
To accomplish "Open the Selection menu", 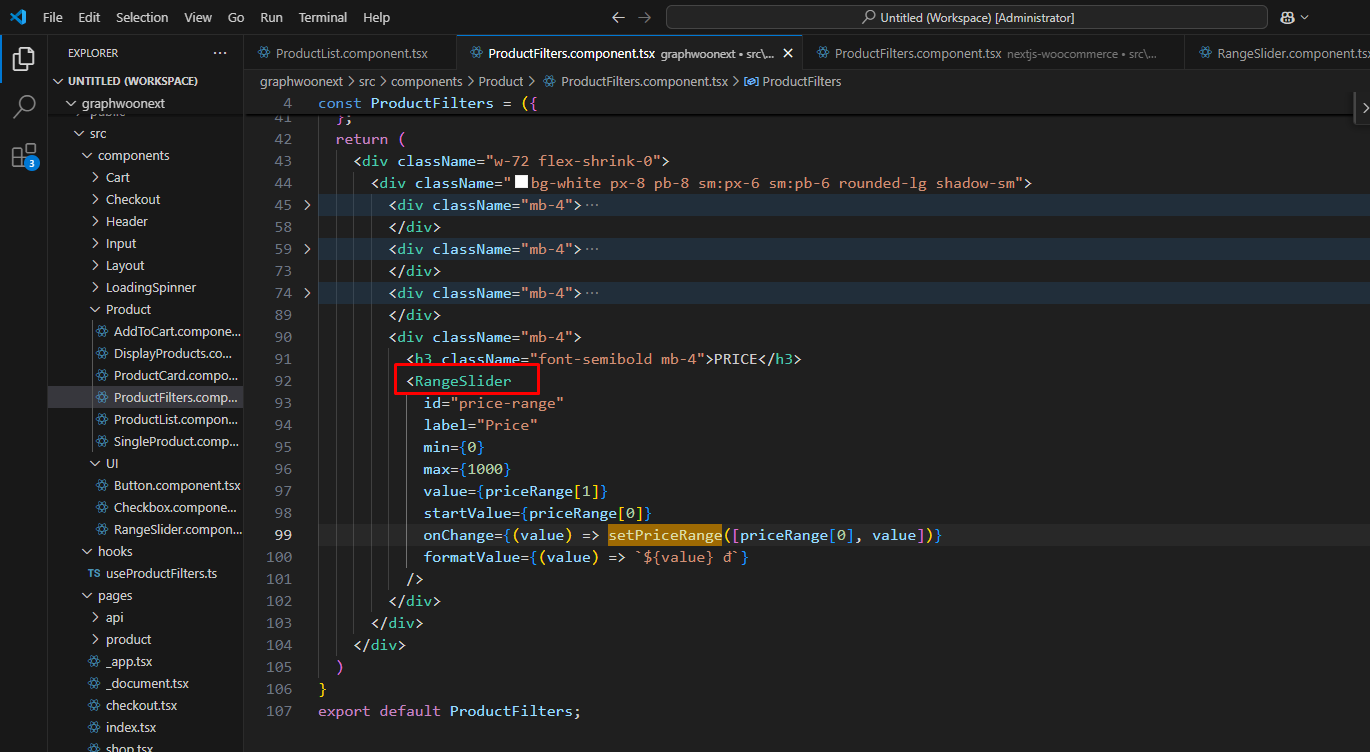I will coord(142,18).
